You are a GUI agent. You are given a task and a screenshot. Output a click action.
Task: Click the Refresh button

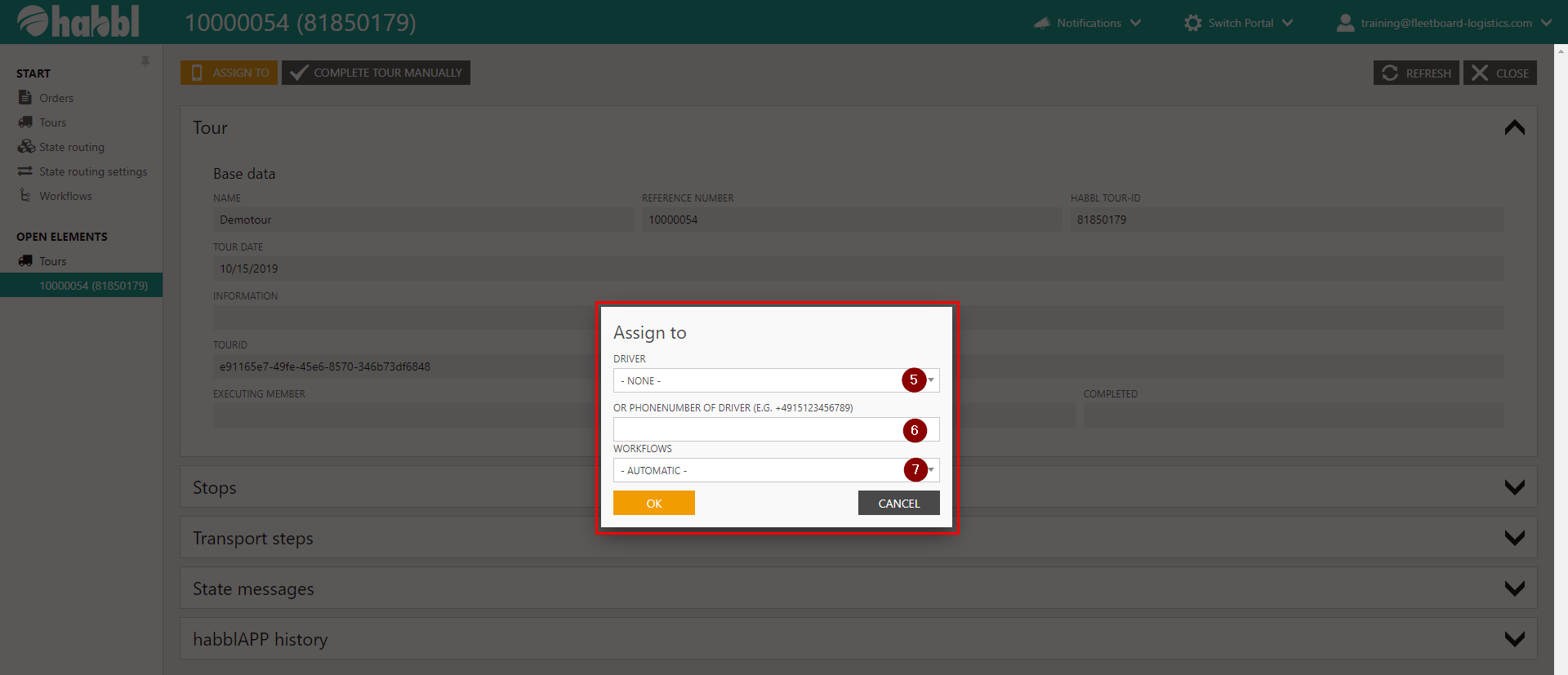tap(1415, 73)
